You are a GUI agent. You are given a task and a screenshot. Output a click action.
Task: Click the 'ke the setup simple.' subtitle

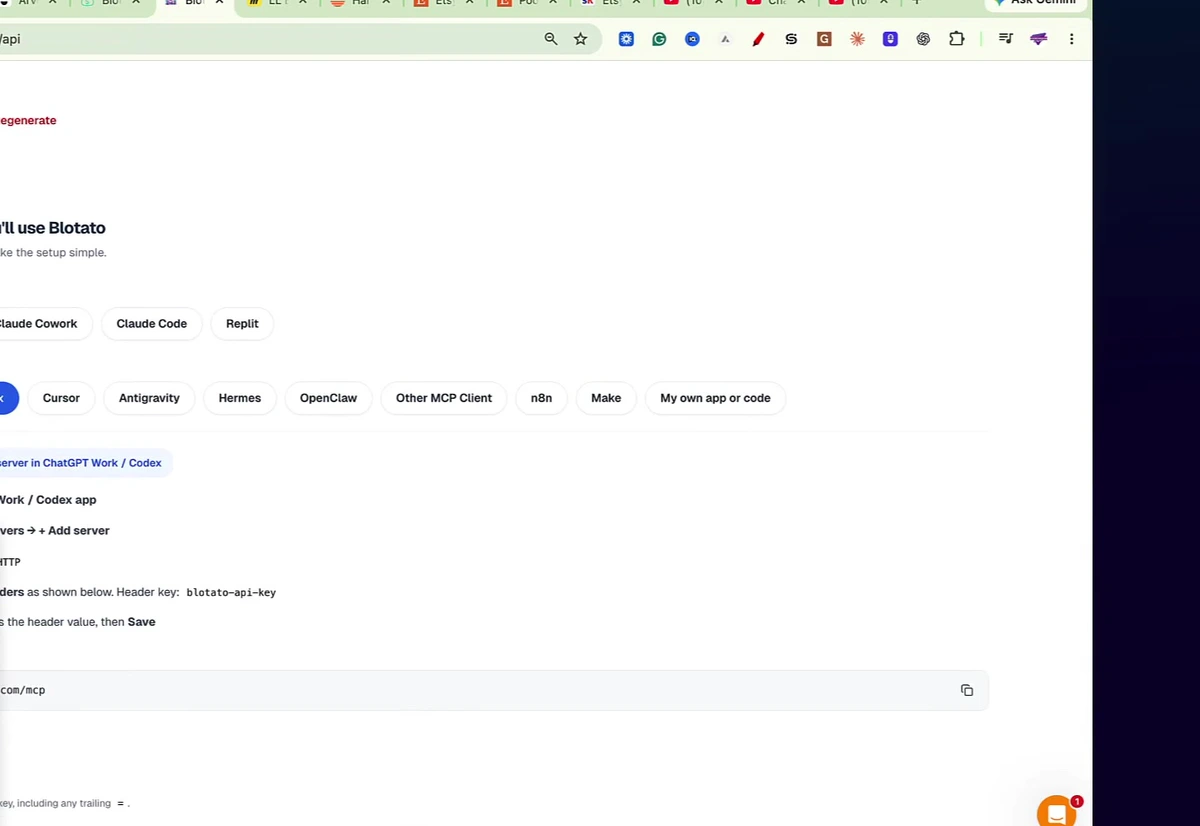click(x=53, y=253)
